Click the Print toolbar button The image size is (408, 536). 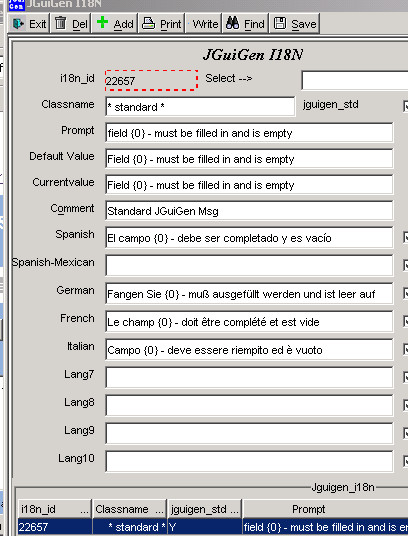pos(161,24)
